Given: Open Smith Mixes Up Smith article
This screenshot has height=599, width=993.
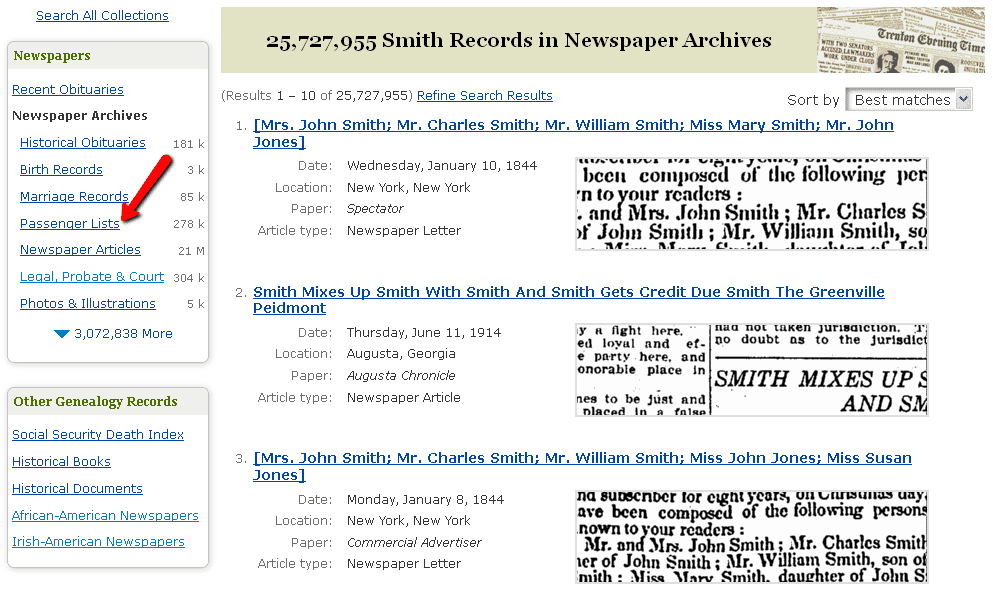Looking at the screenshot, I should click(x=569, y=300).
